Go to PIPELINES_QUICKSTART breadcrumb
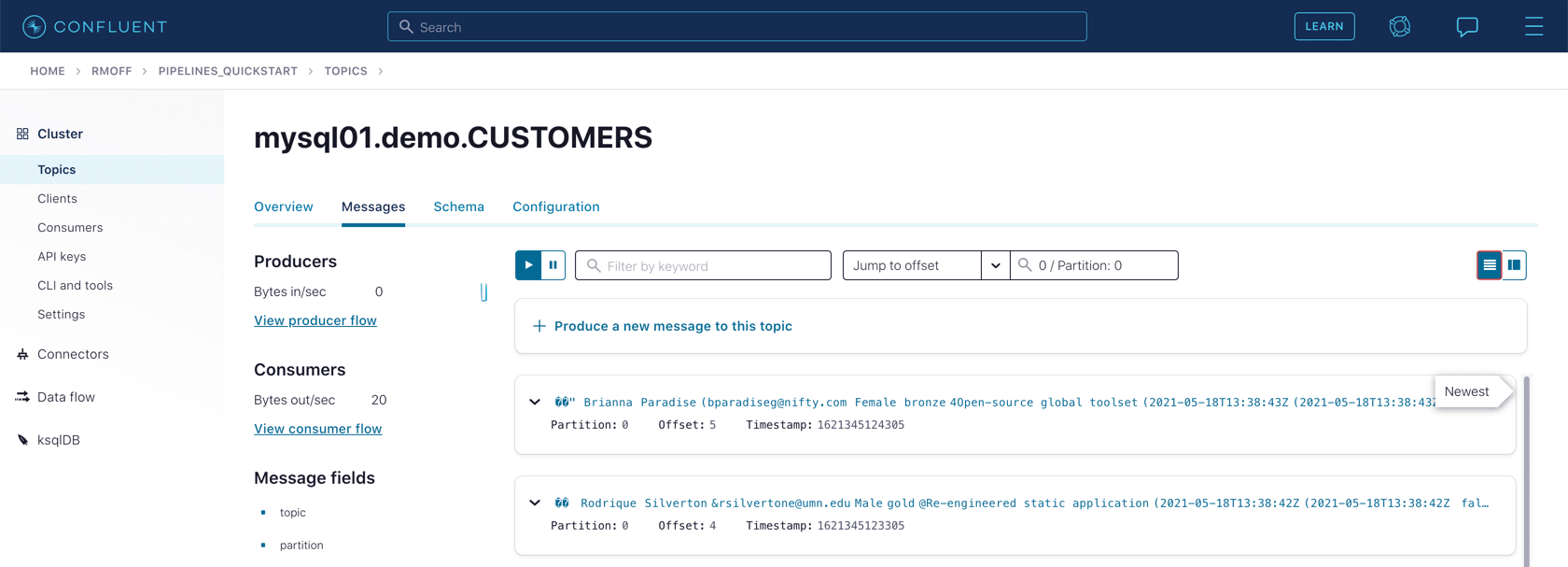The image size is (1568, 567). tap(228, 71)
